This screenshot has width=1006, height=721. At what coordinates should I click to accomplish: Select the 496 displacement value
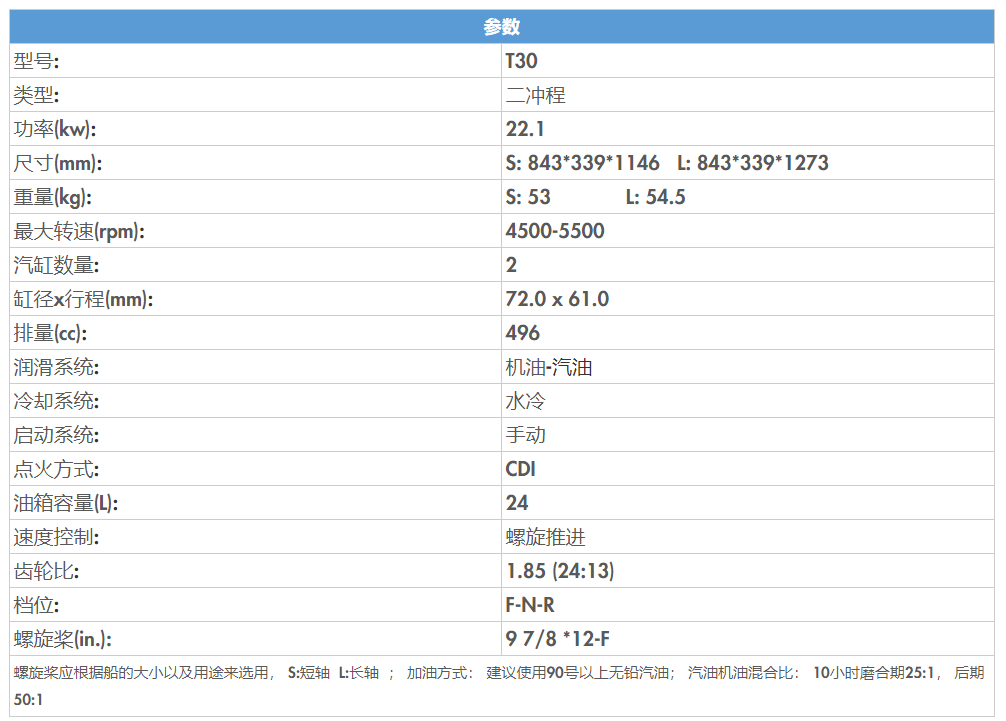523,333
